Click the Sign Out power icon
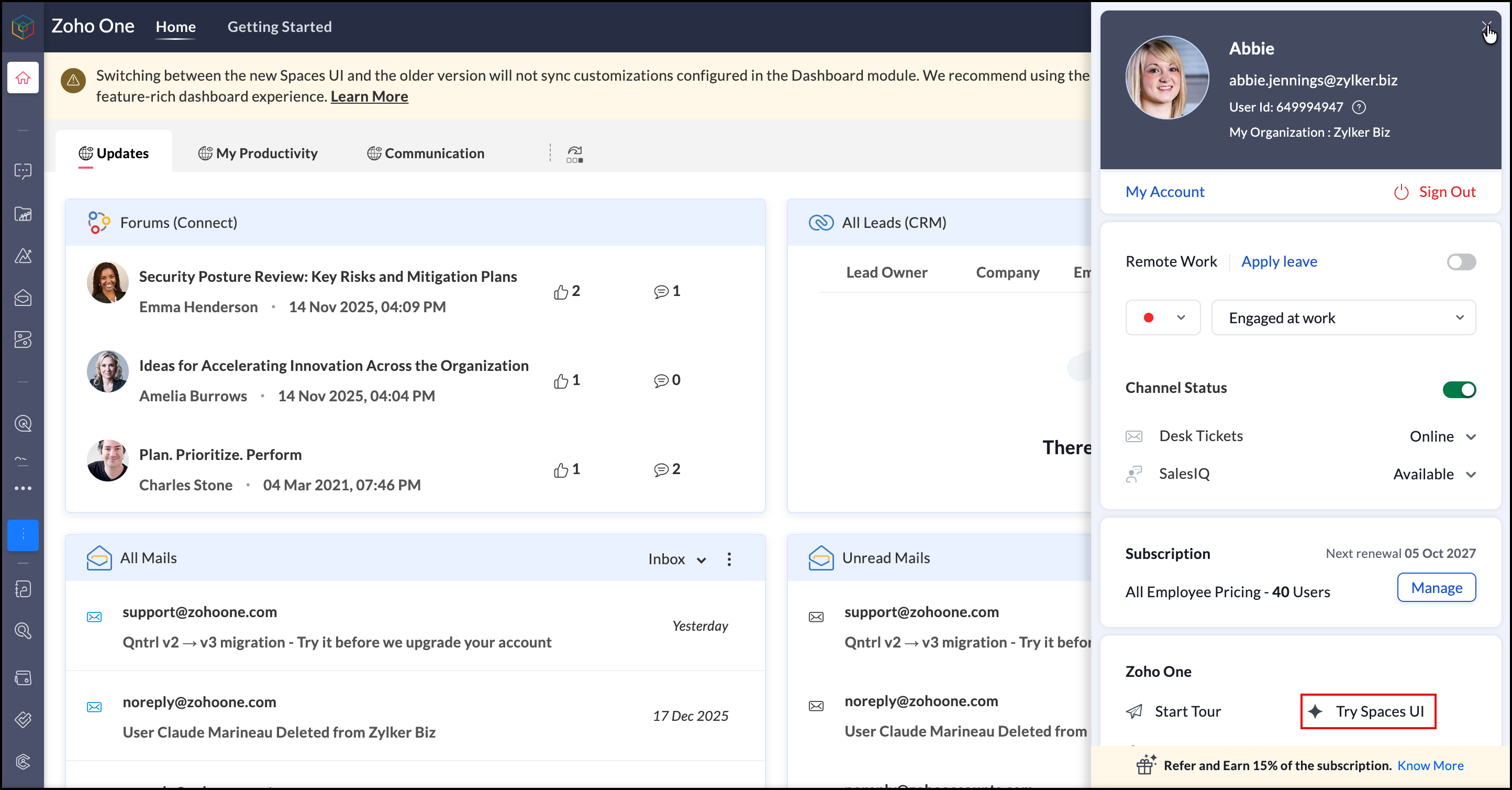The image size is (1512, 790). coord(1401,192)
